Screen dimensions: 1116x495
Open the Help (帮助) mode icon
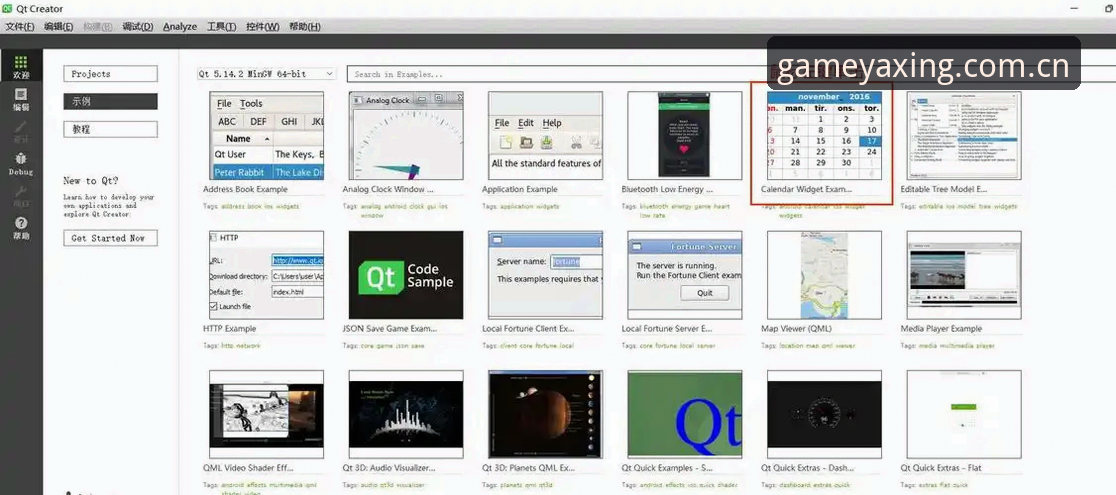[21, 229]
